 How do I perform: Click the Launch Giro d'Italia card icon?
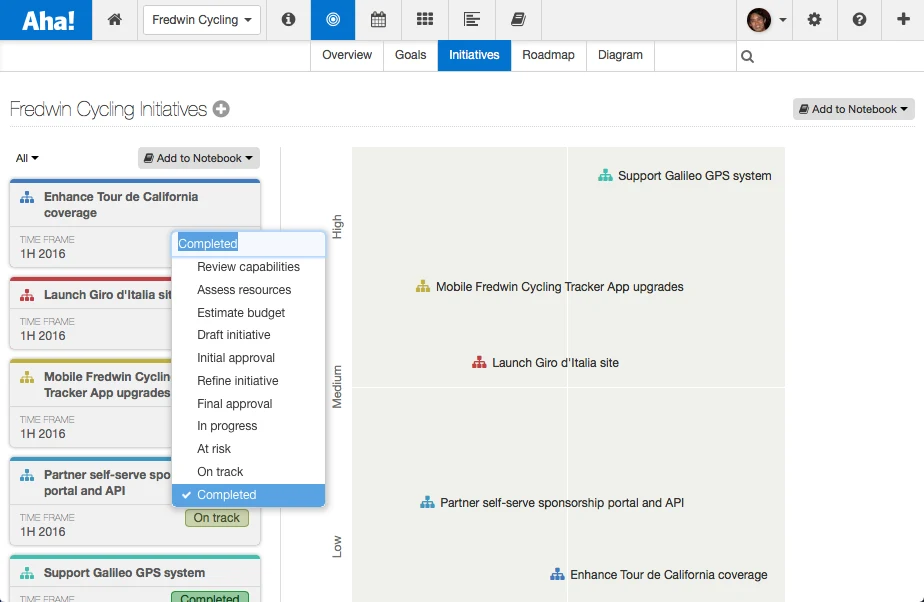coord(27,295)
